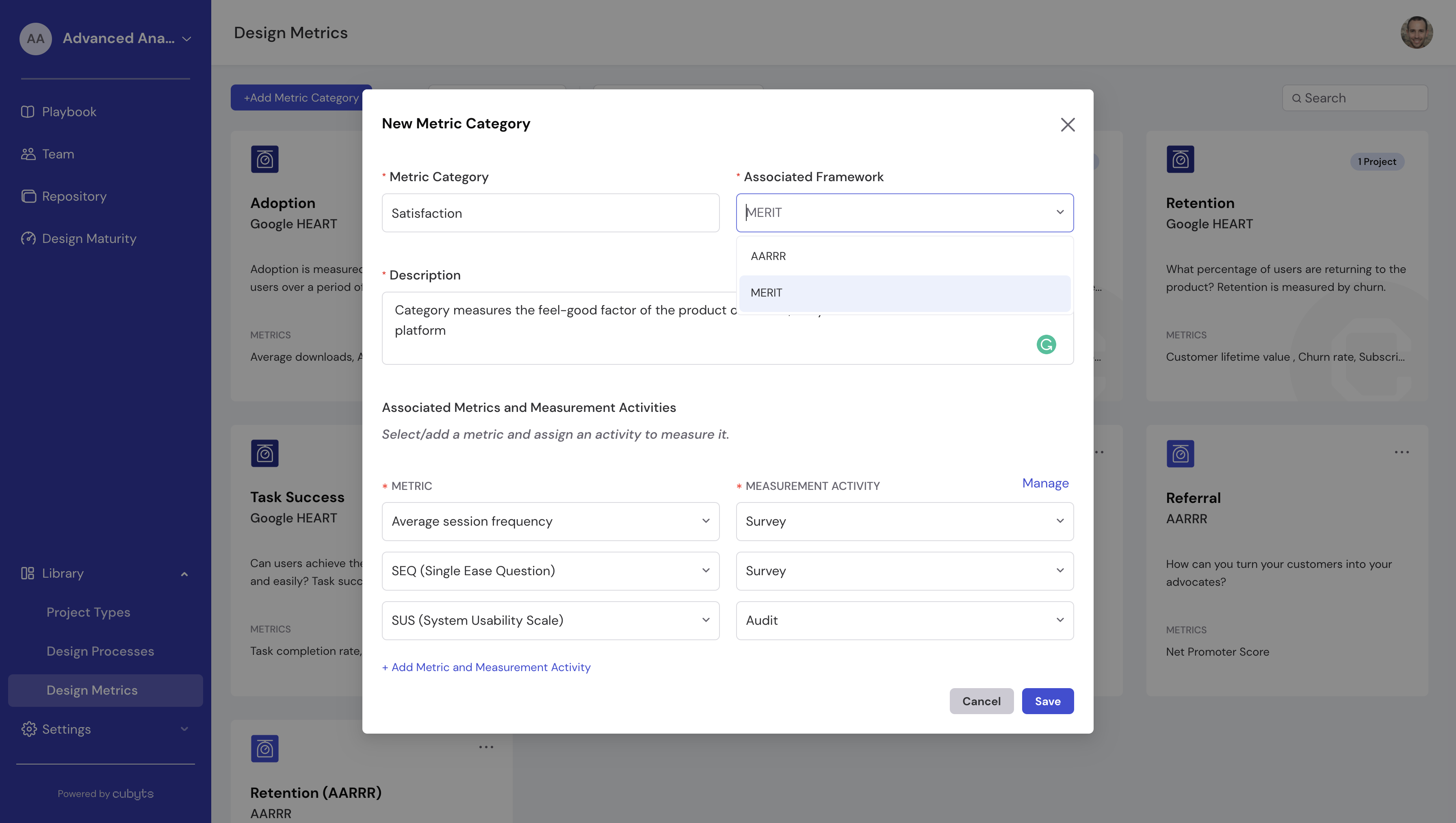Click Add Metric and Measurement Activity link
Image resolution: width=1456 pixels, height=823 pixels.
pyautogui.click(x=486, y=667)
